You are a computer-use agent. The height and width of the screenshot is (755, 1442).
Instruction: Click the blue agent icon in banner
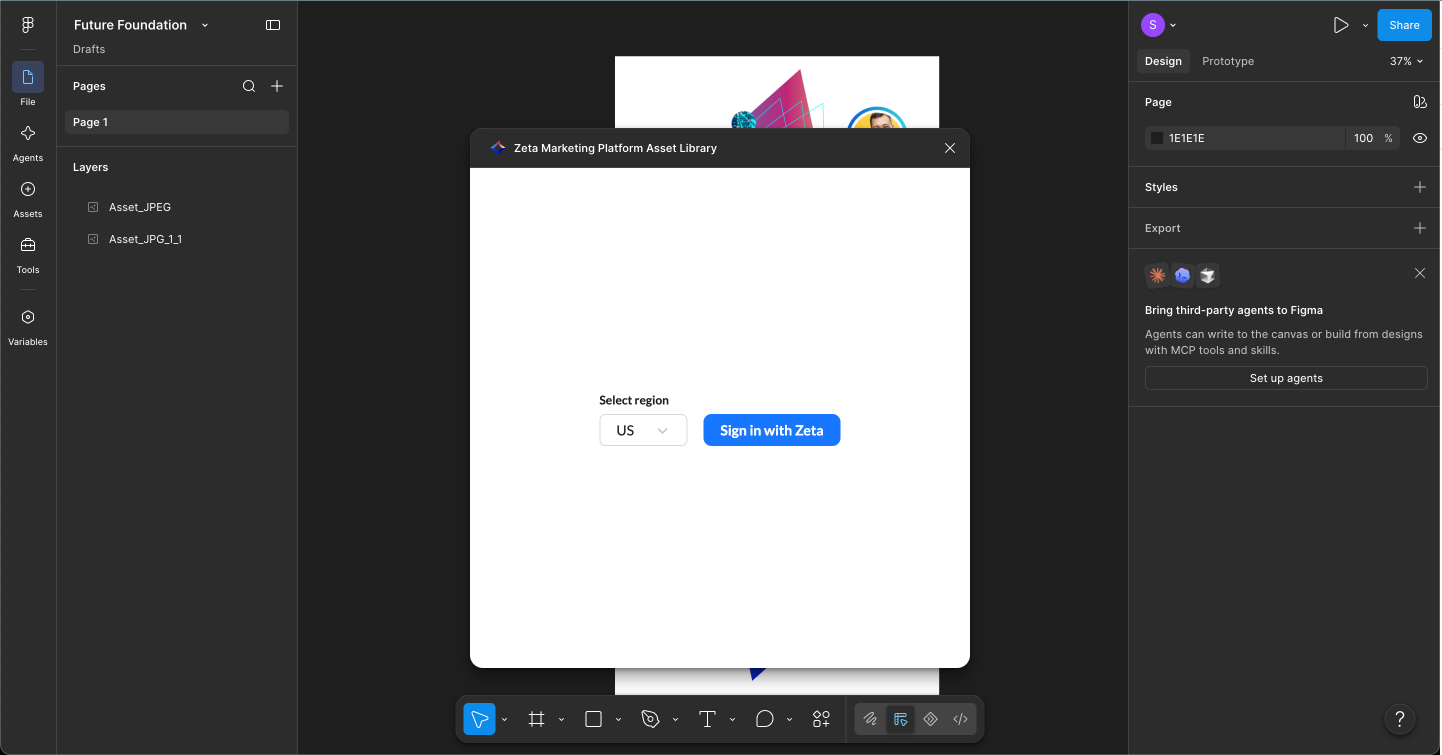point(1182,275)
